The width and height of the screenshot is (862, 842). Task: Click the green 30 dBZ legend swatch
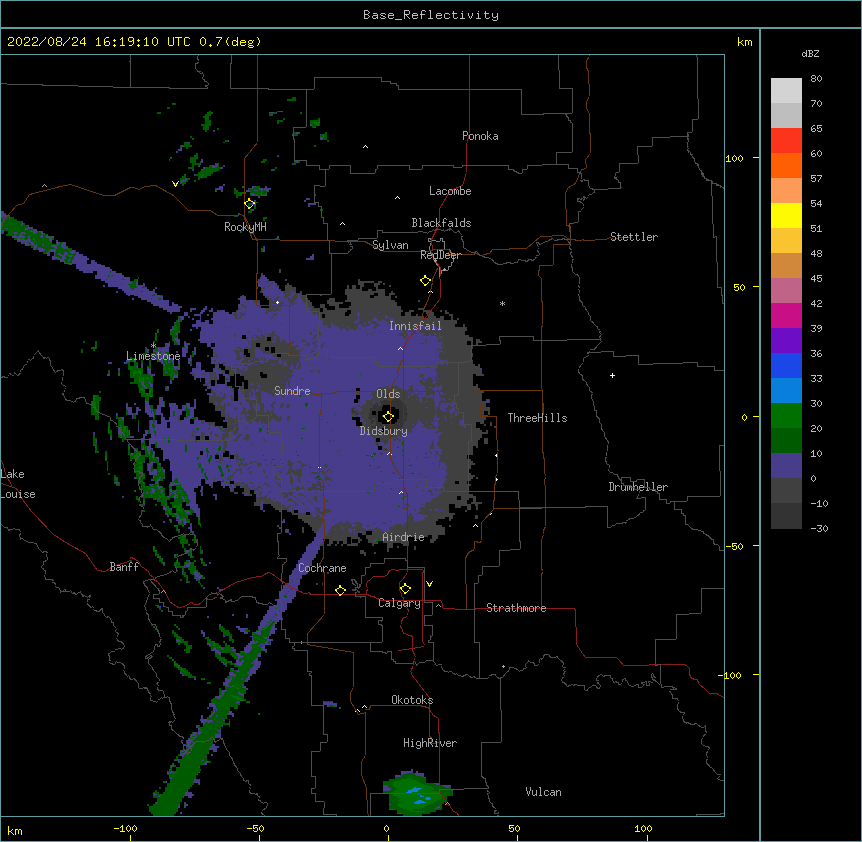pyautogui.click(x=786, y=416)
